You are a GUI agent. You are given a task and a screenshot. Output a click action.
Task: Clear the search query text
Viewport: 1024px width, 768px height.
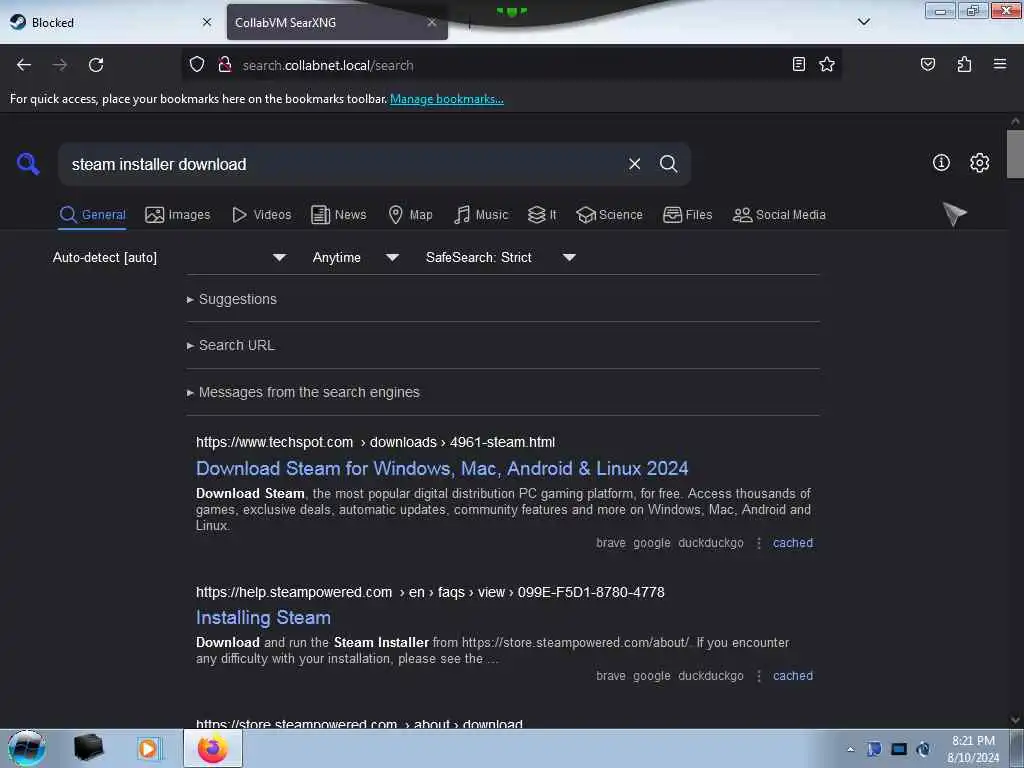634,164
